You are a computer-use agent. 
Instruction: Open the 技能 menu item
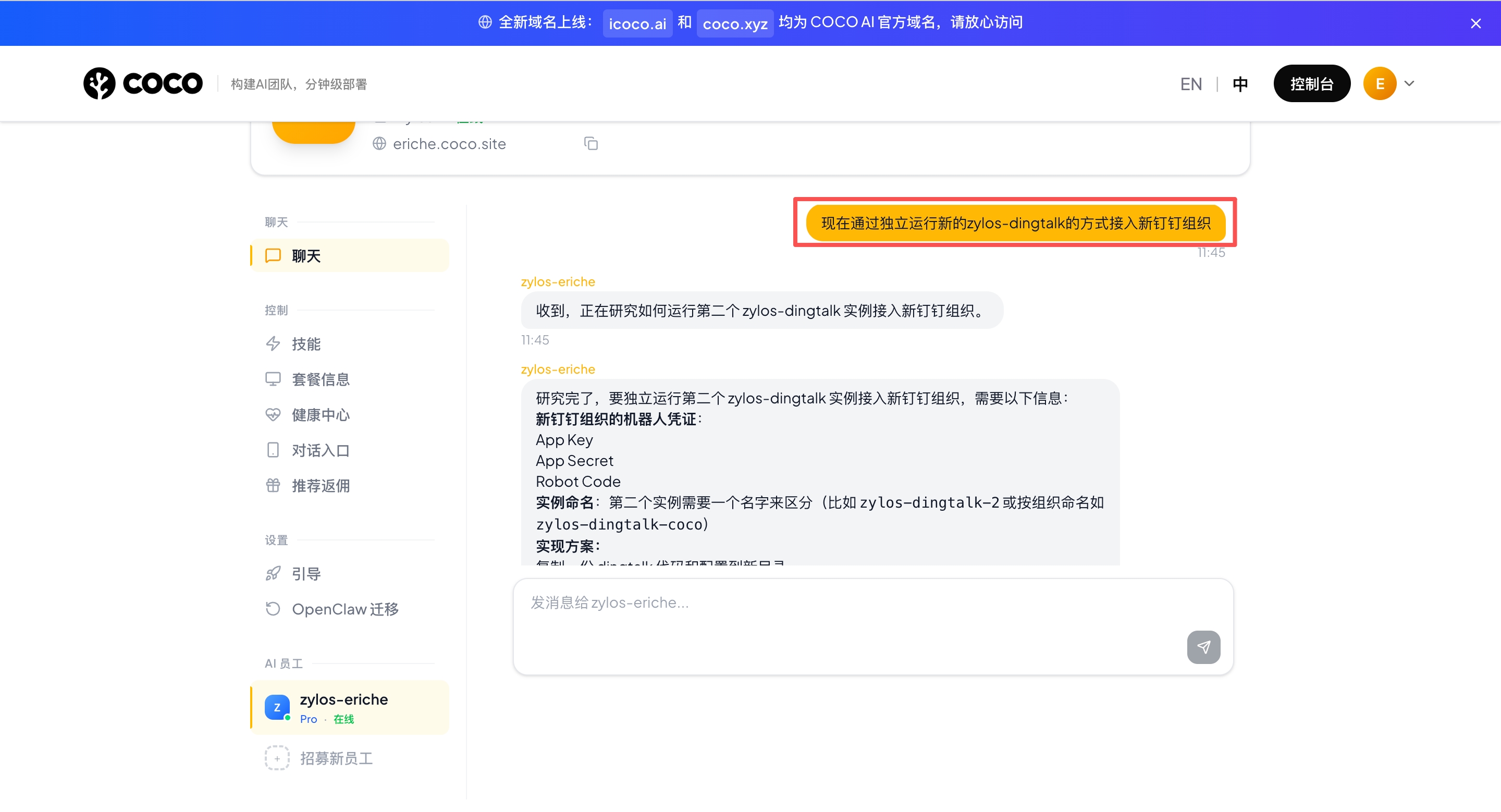point(350,343)
